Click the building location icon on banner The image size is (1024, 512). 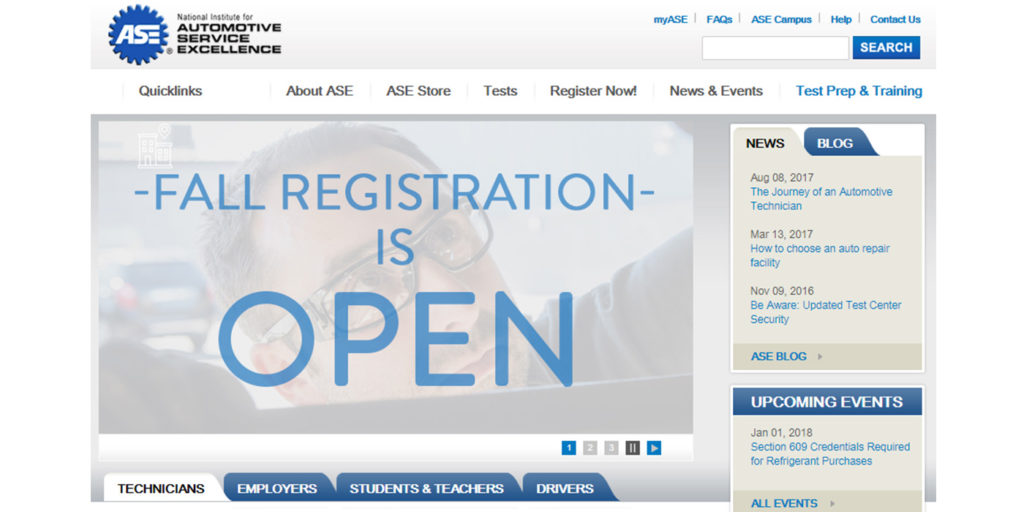155,146
